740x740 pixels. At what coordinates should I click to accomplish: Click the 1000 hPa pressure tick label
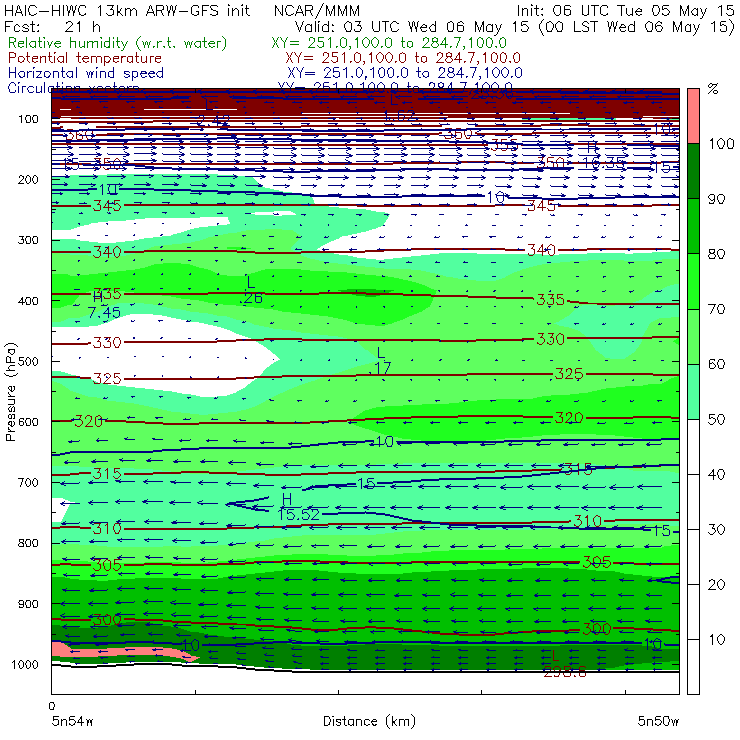click(x=25, y=664)
